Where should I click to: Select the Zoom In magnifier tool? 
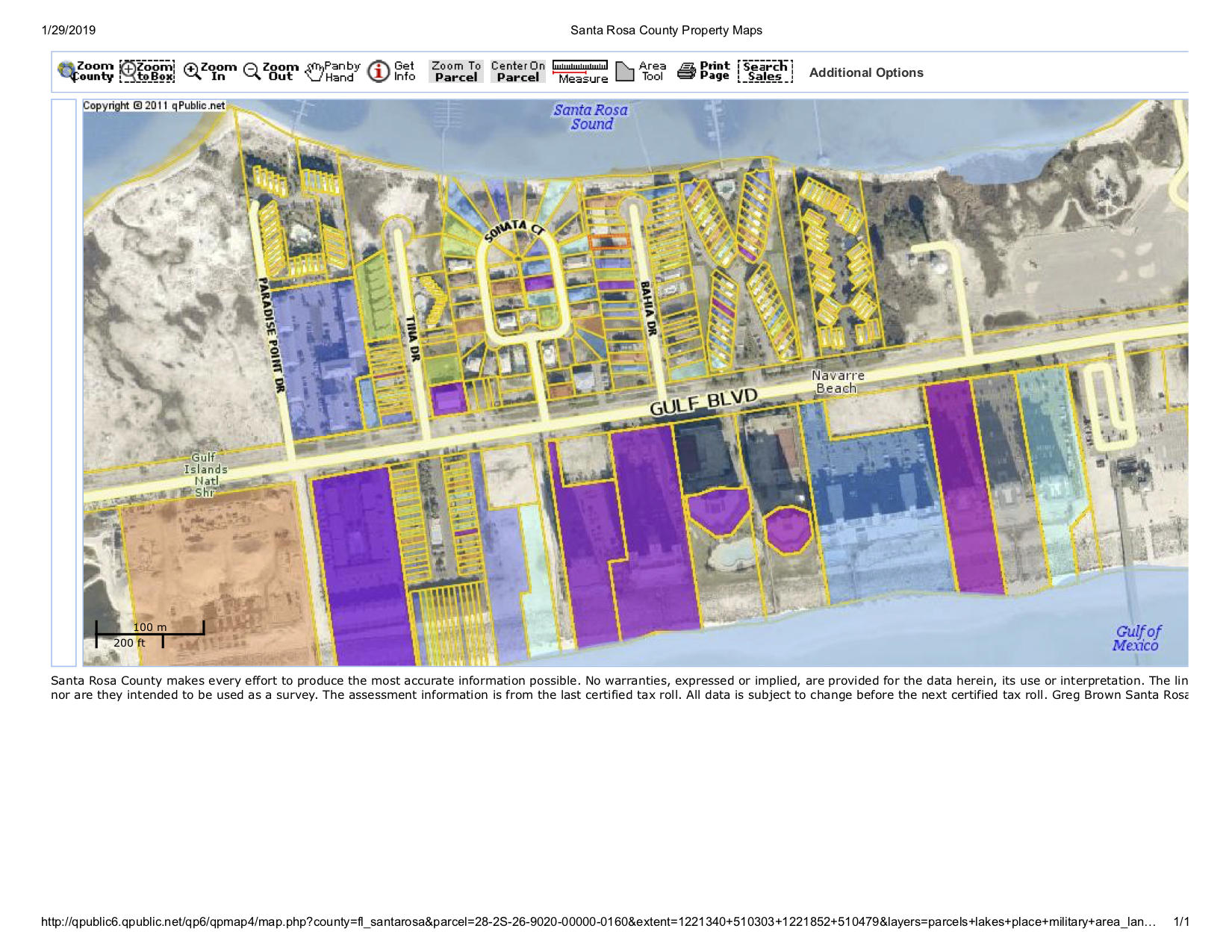[210, 72]
